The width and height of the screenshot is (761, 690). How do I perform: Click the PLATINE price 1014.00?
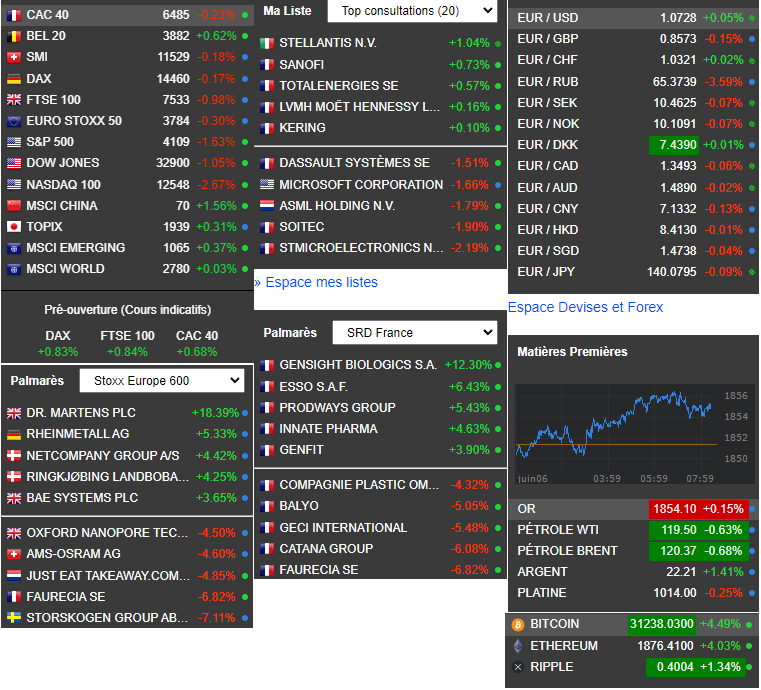675,593
